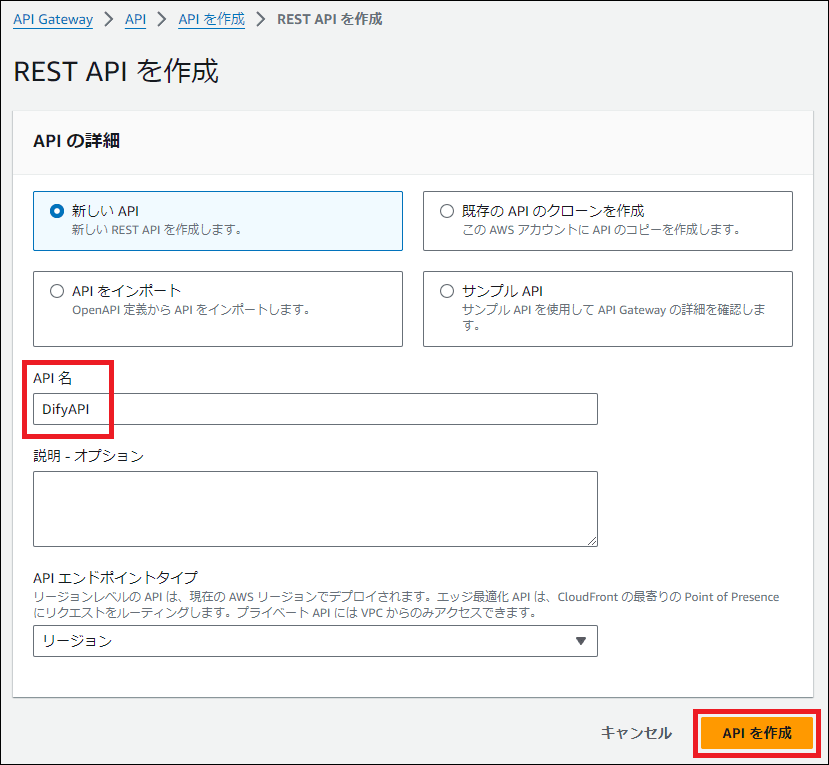829x765 pixels.
Task: Click the REST API を作成 breadcrumb text
Action: coord(329,19)
